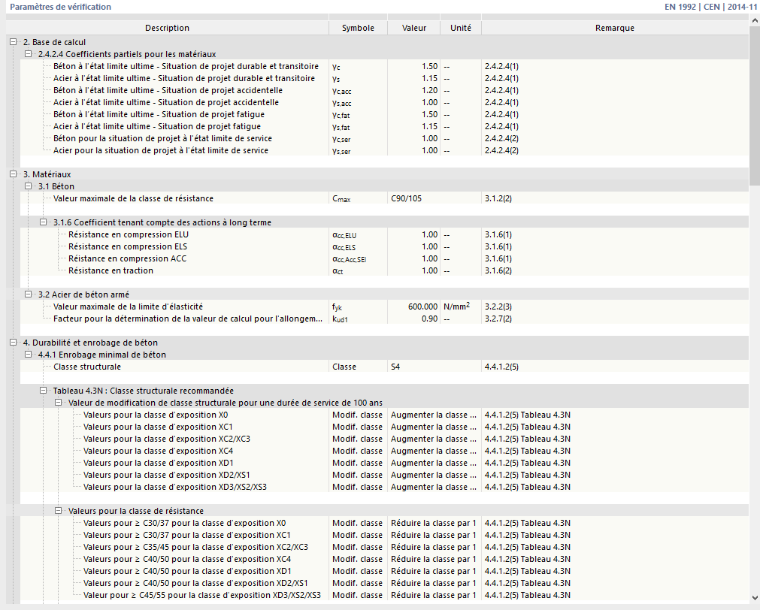Click 'Paramètres de vérification' panel title

[x=61, y=7]
